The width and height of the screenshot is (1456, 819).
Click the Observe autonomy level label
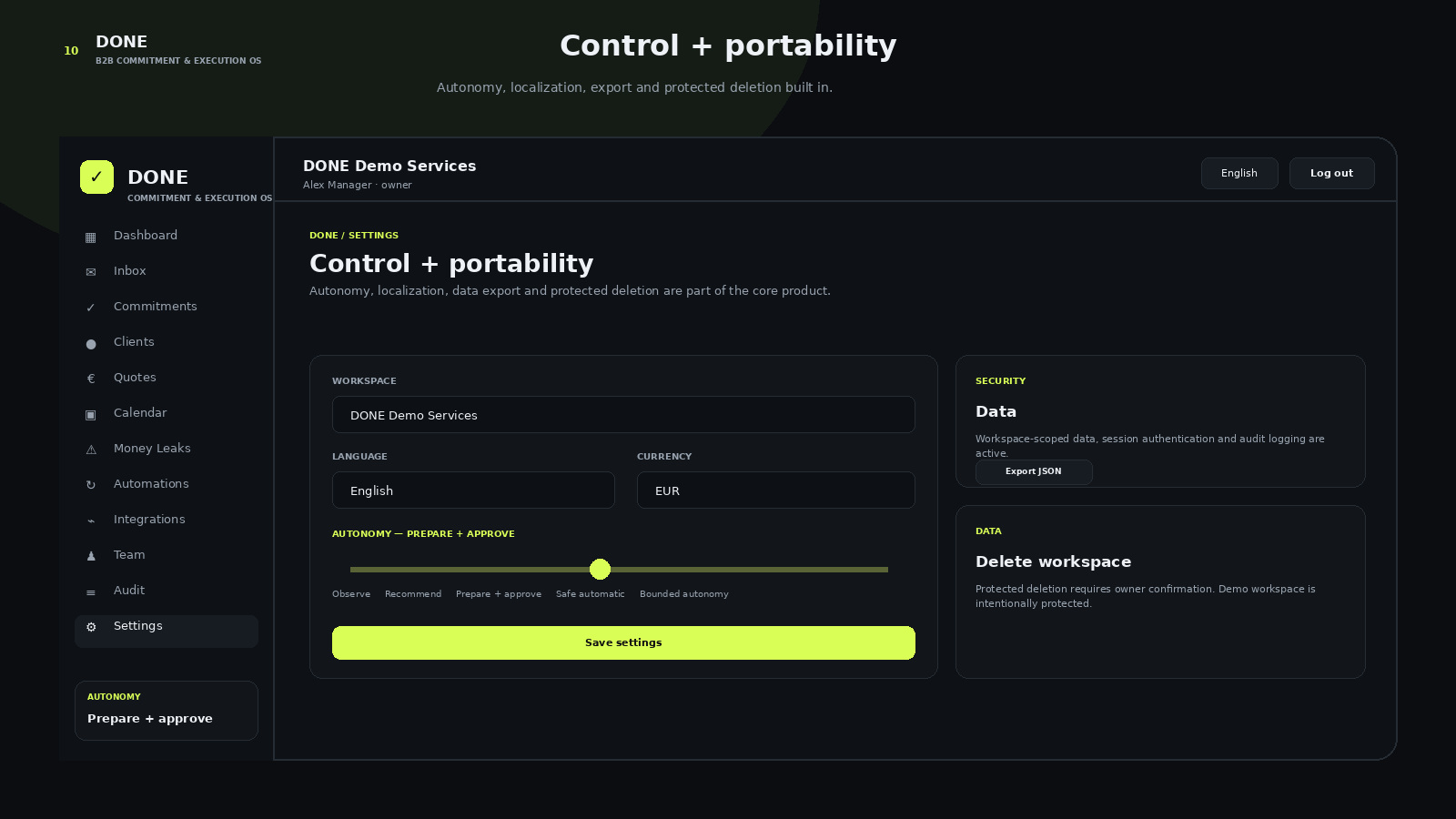click(x=351, y=594)
